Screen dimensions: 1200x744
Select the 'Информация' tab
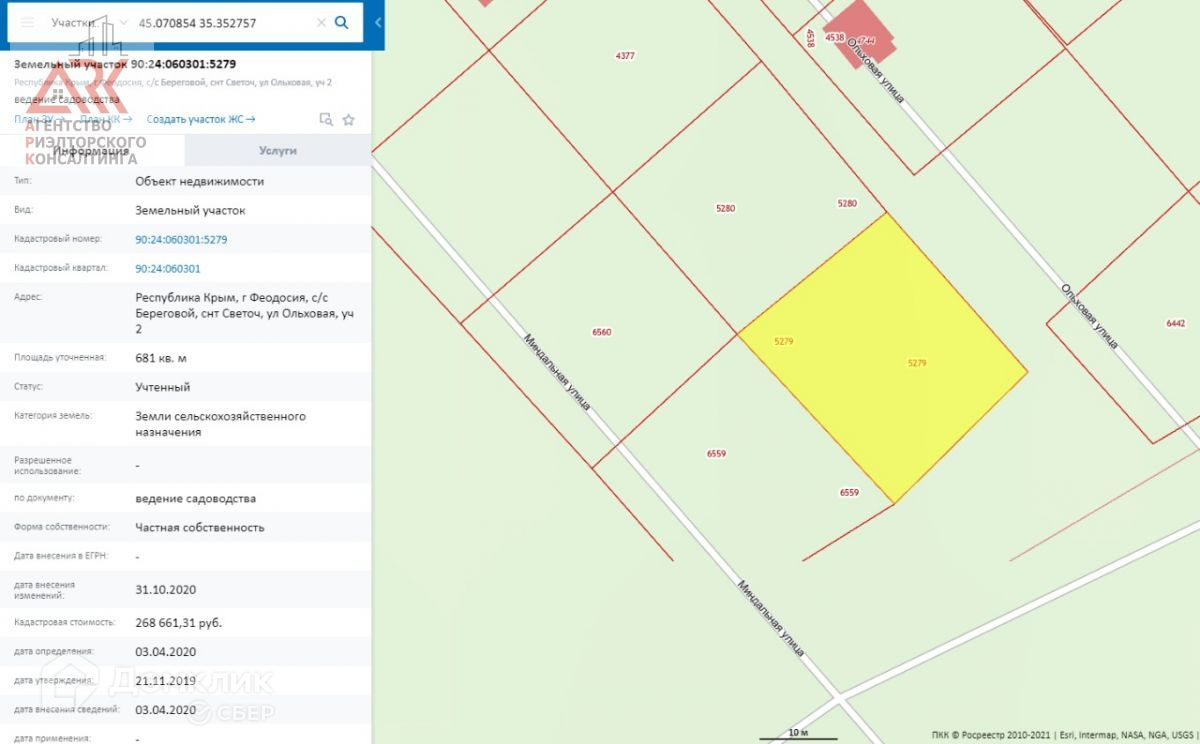[x=92, y=150]
